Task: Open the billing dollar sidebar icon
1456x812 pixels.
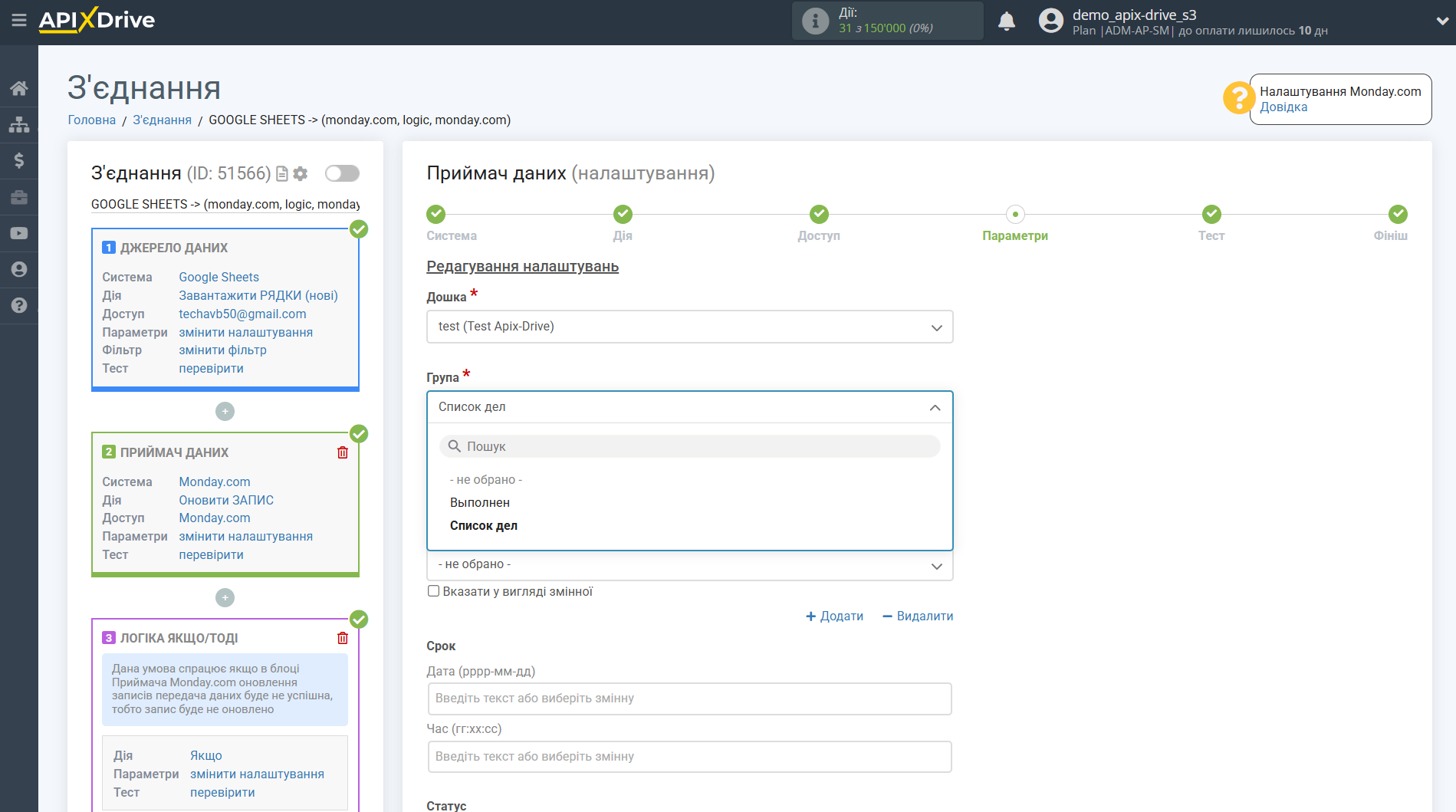Action: (19, 160)
